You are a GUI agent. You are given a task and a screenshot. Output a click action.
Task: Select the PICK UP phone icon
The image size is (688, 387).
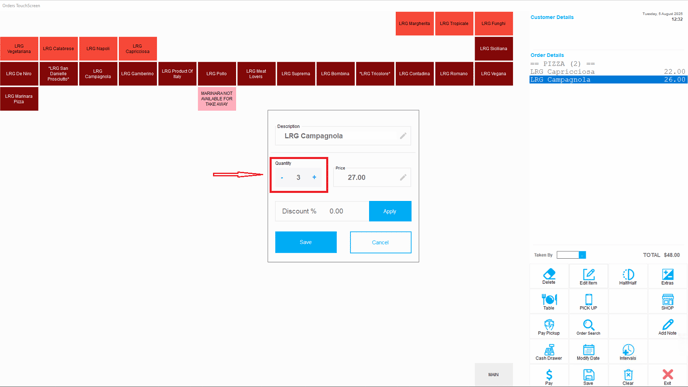[588, 301]
